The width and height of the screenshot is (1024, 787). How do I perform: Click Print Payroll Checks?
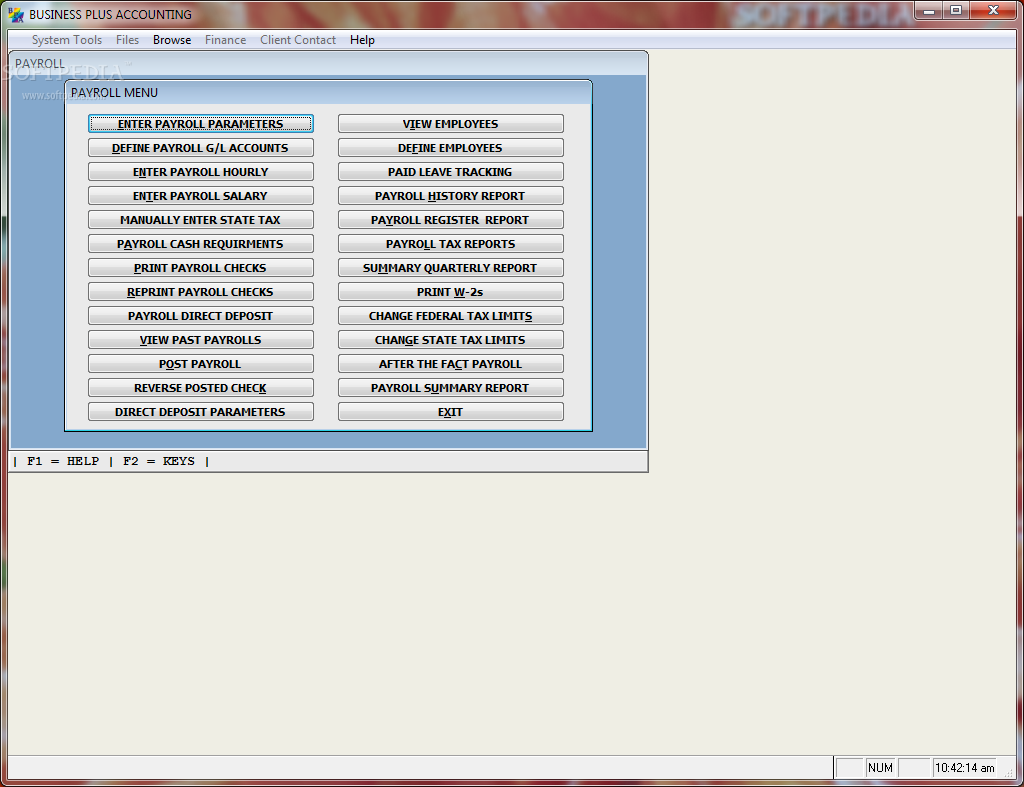click(200, 268)
